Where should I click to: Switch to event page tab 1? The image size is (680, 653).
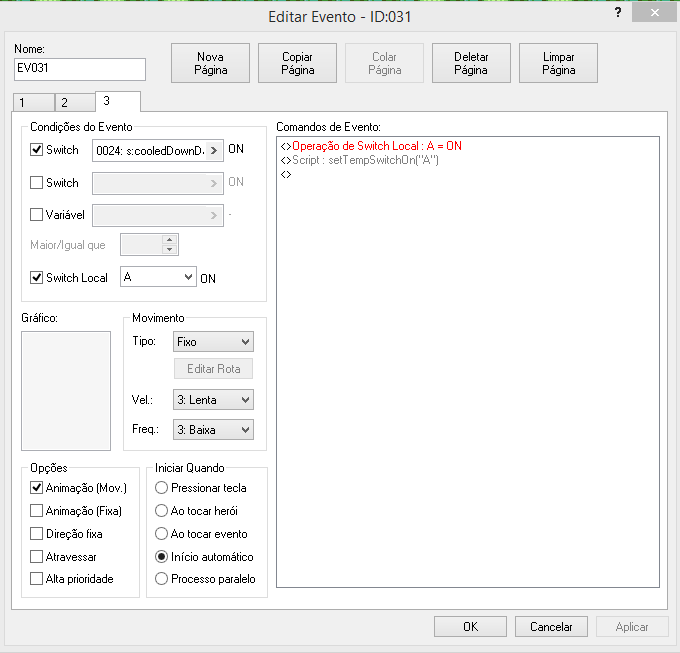pos(32,103)
